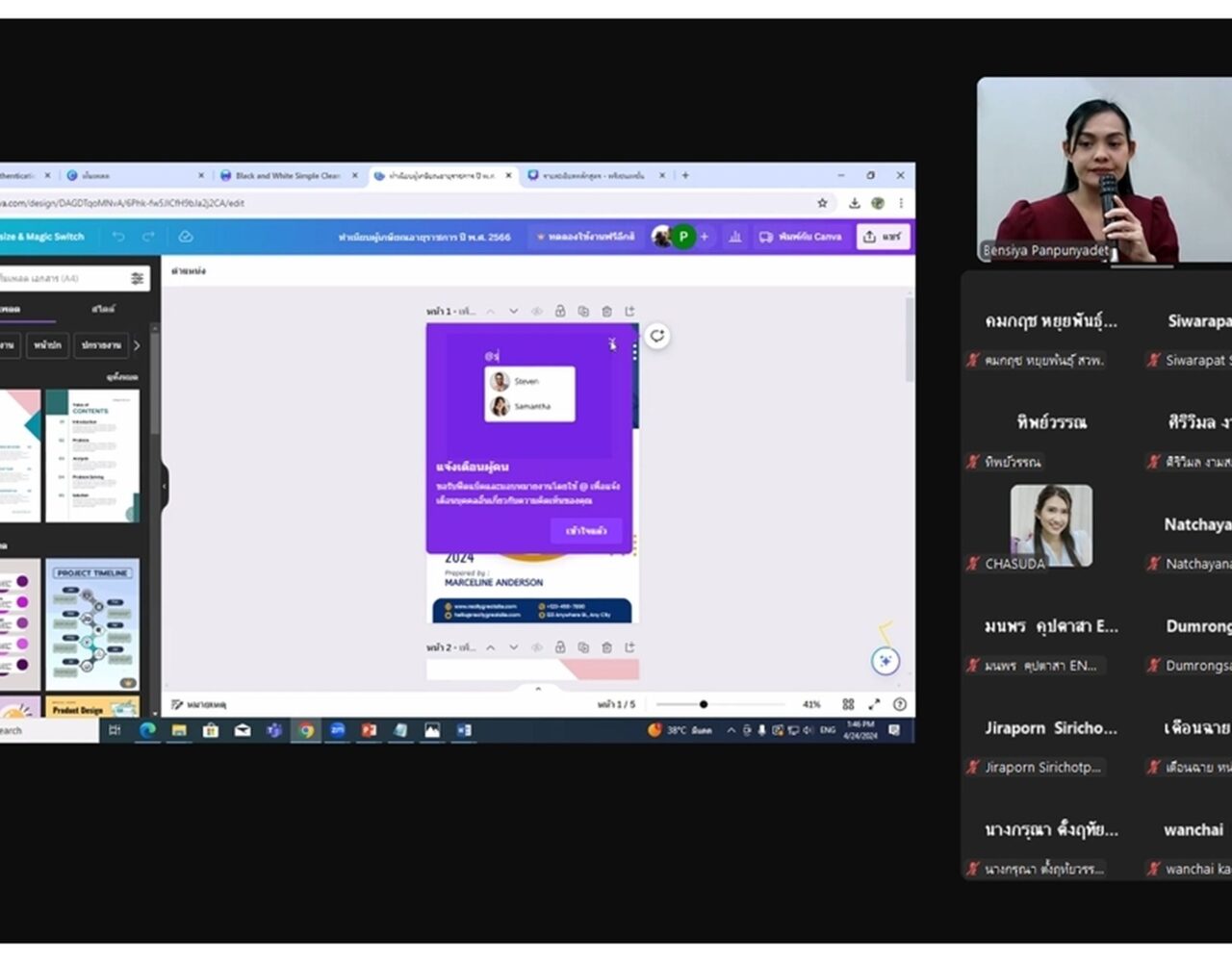Add a collaborator with the plus icon
The height and width of the screenshot is (962, 1232).
705,237
